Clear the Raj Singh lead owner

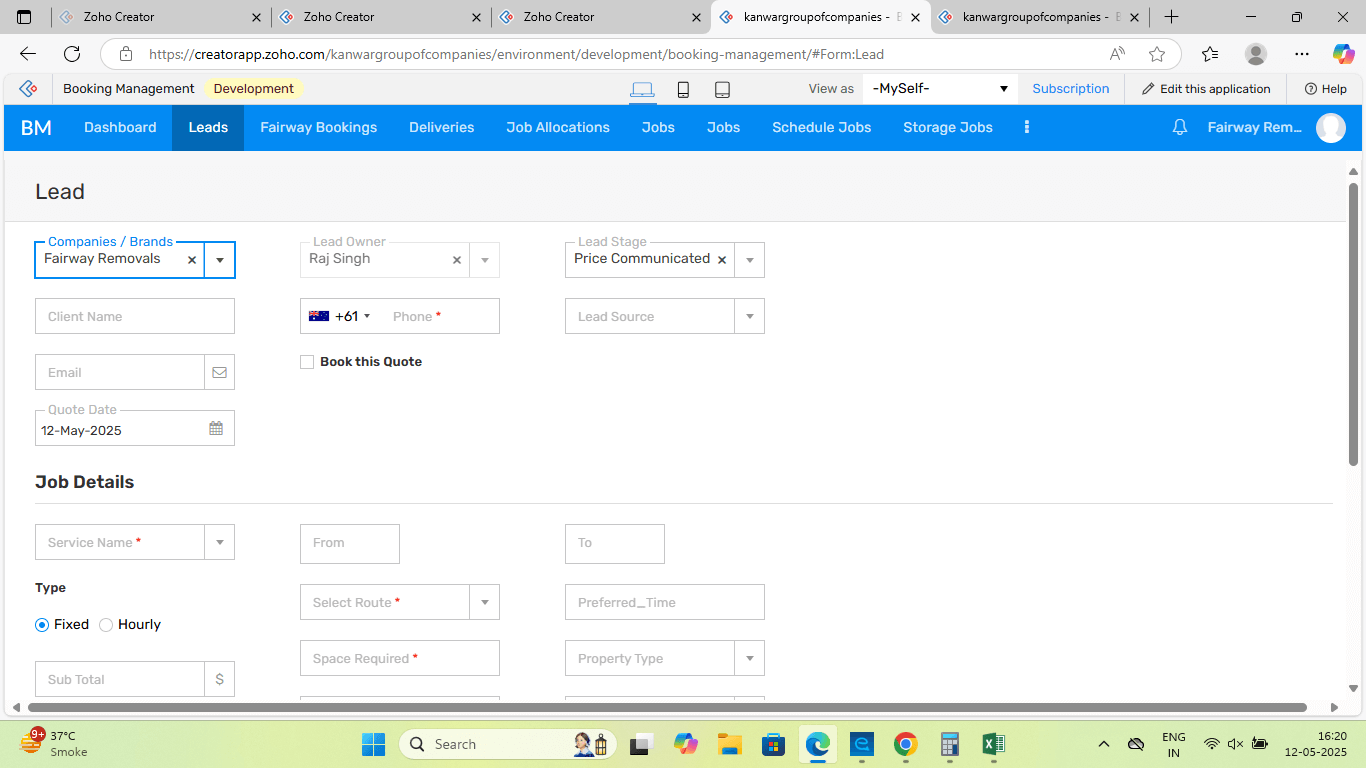pyautogui.click(x=457, y=260)
